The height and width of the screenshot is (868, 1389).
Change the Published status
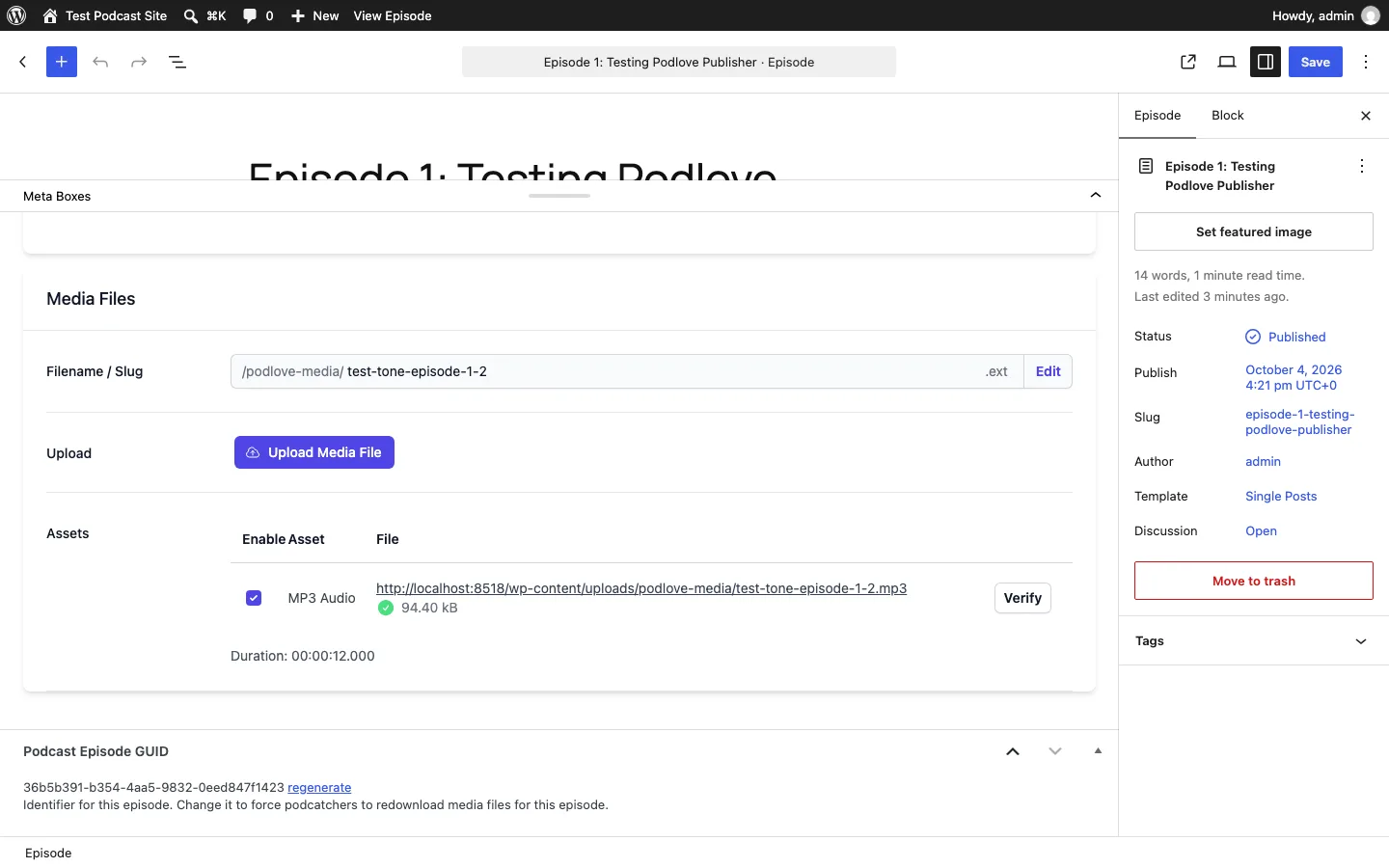[x=1286, y=337]
